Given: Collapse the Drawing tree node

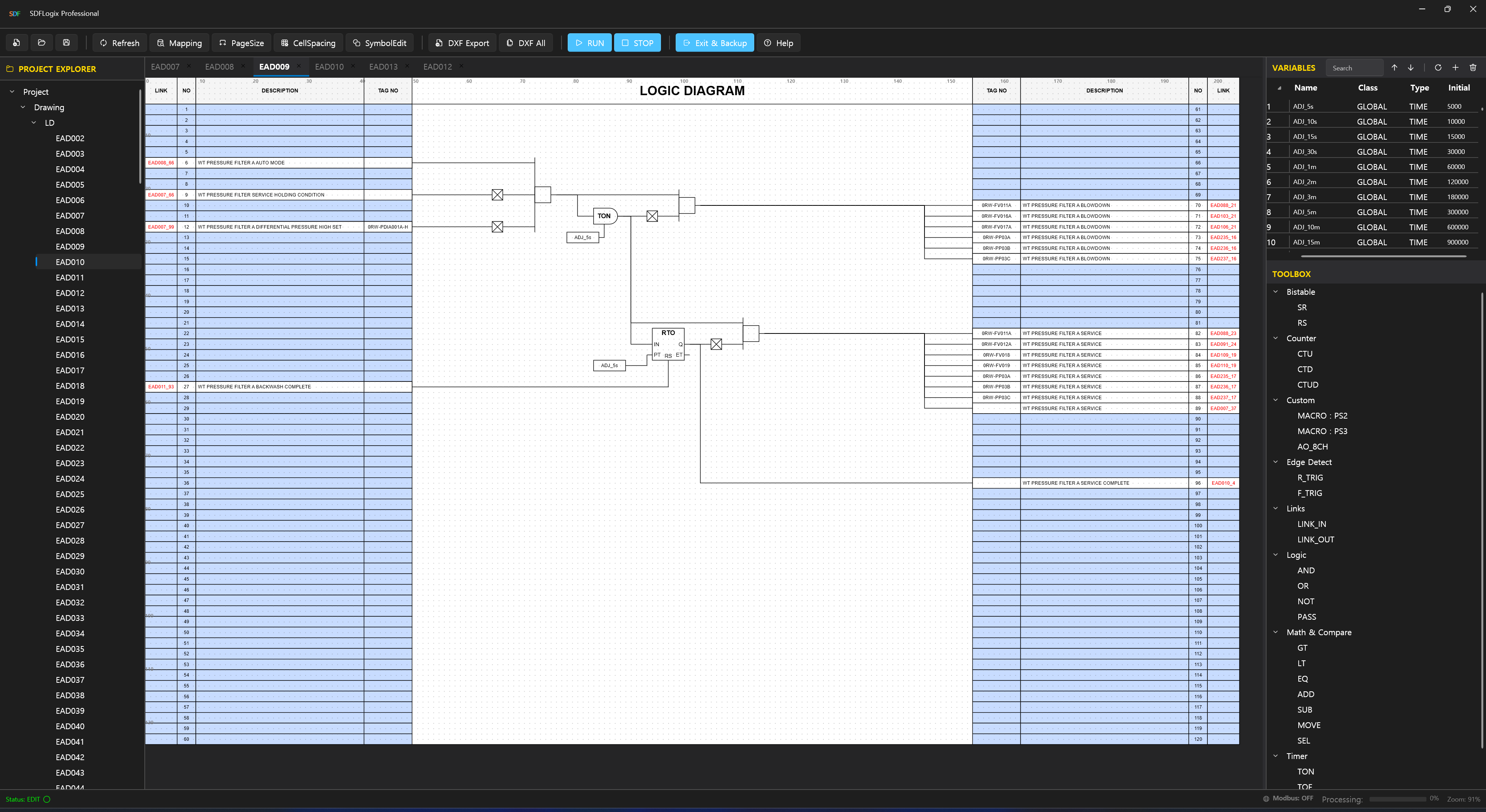Looking at the screenshot, I should point(23,107).
